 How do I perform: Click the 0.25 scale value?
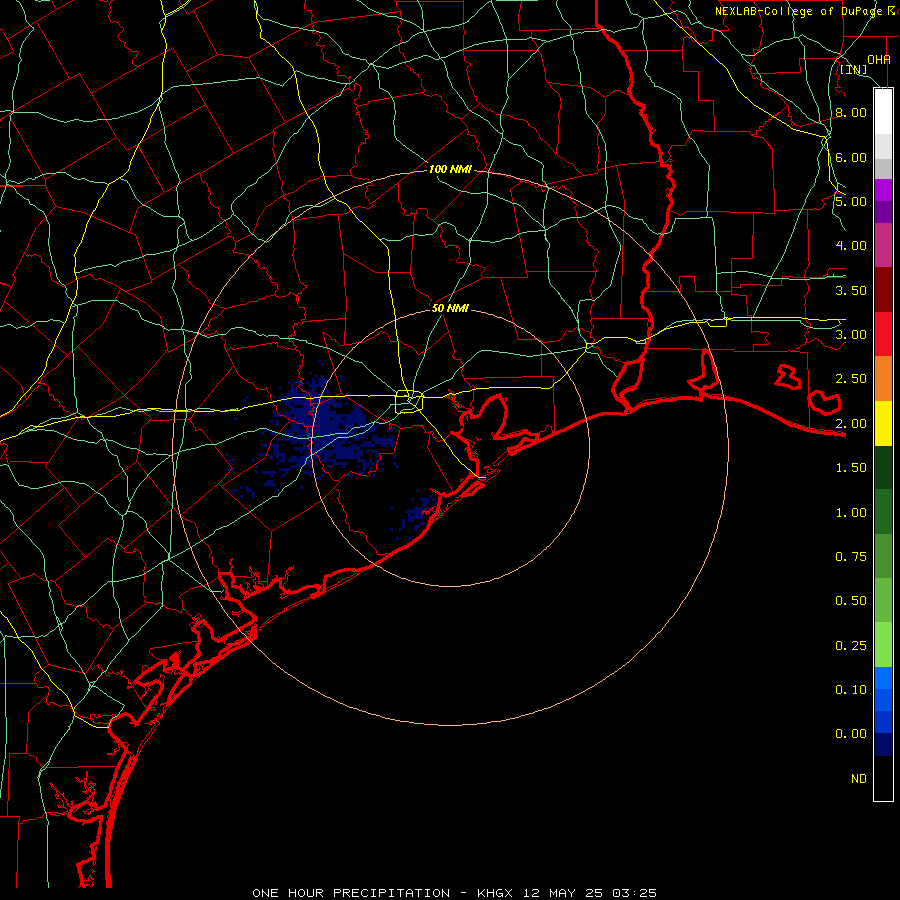click(x=851, y=646)
